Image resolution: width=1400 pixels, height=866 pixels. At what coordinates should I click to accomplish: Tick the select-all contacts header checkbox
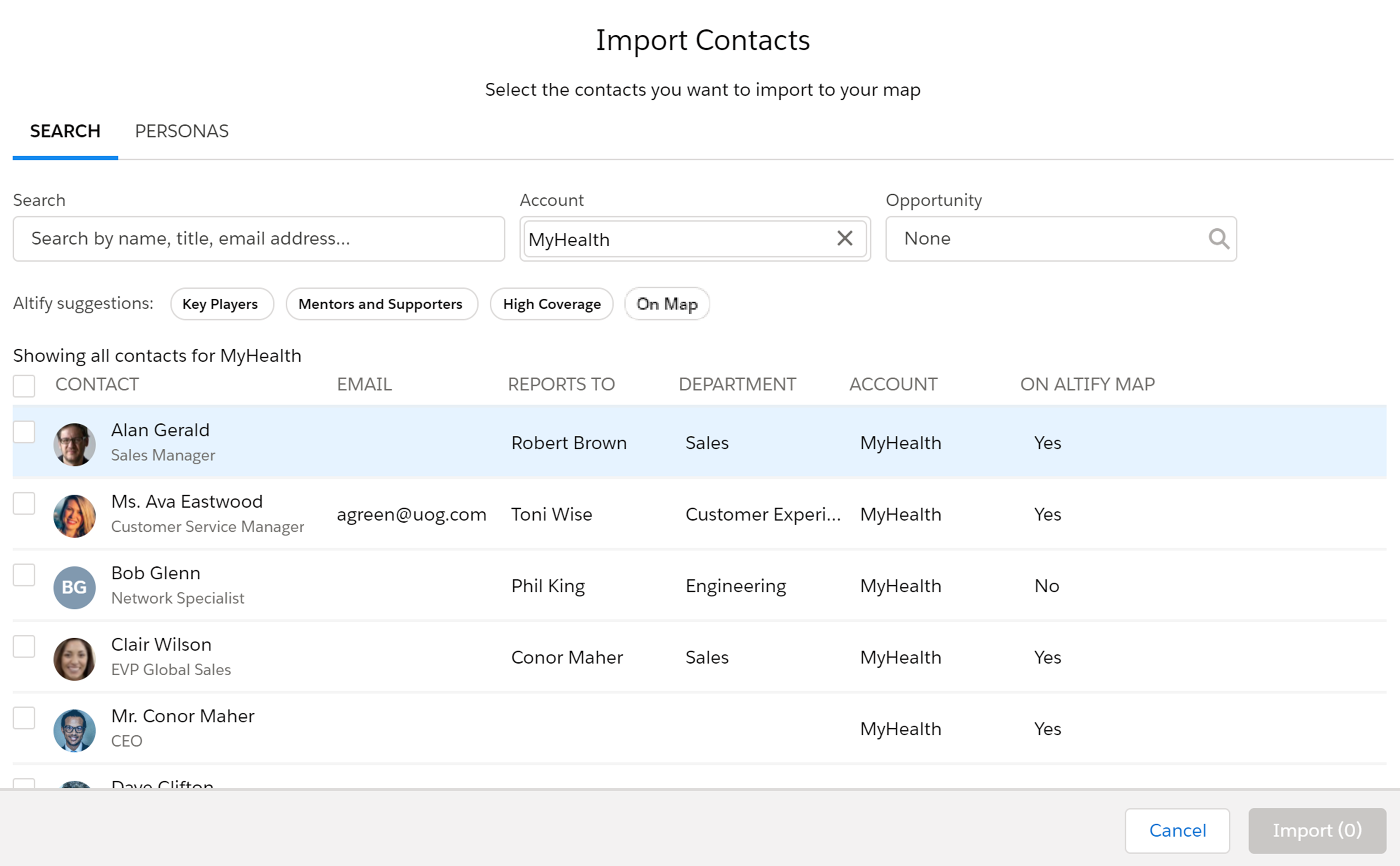[x=24, y=385]
